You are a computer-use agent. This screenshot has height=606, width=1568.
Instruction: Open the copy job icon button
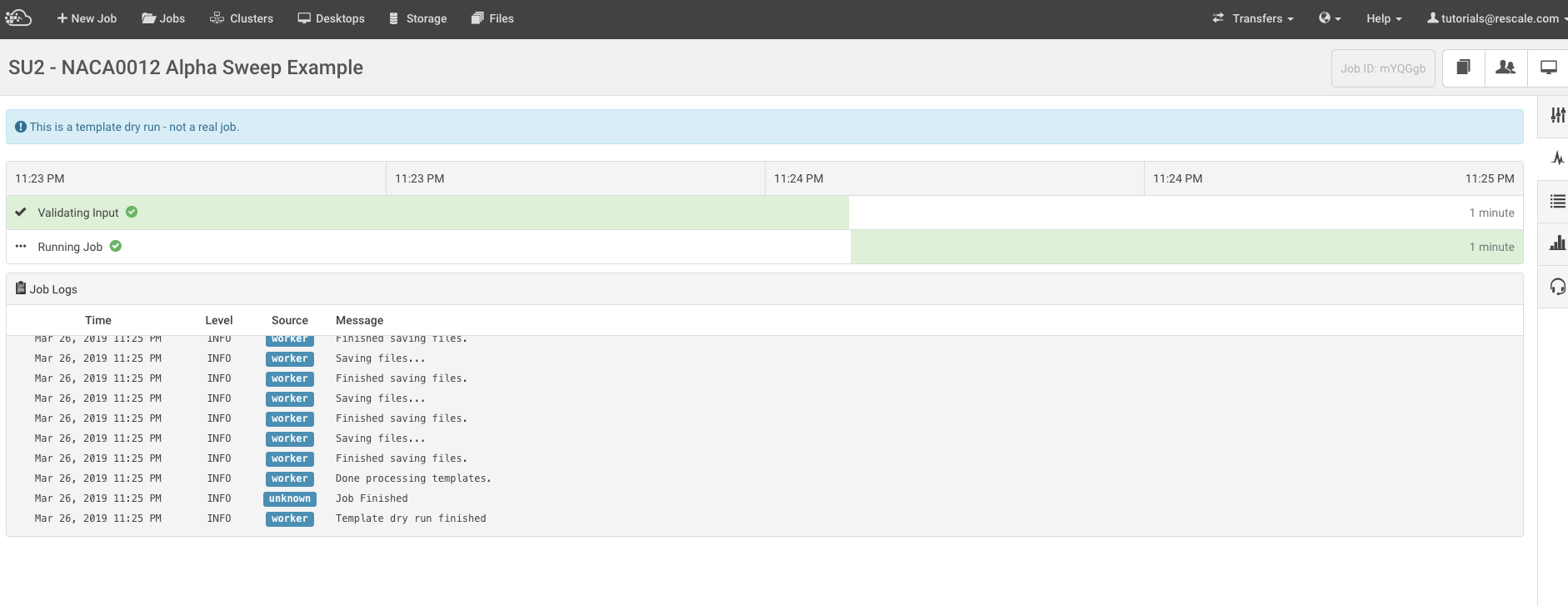tap(1463, 68)
